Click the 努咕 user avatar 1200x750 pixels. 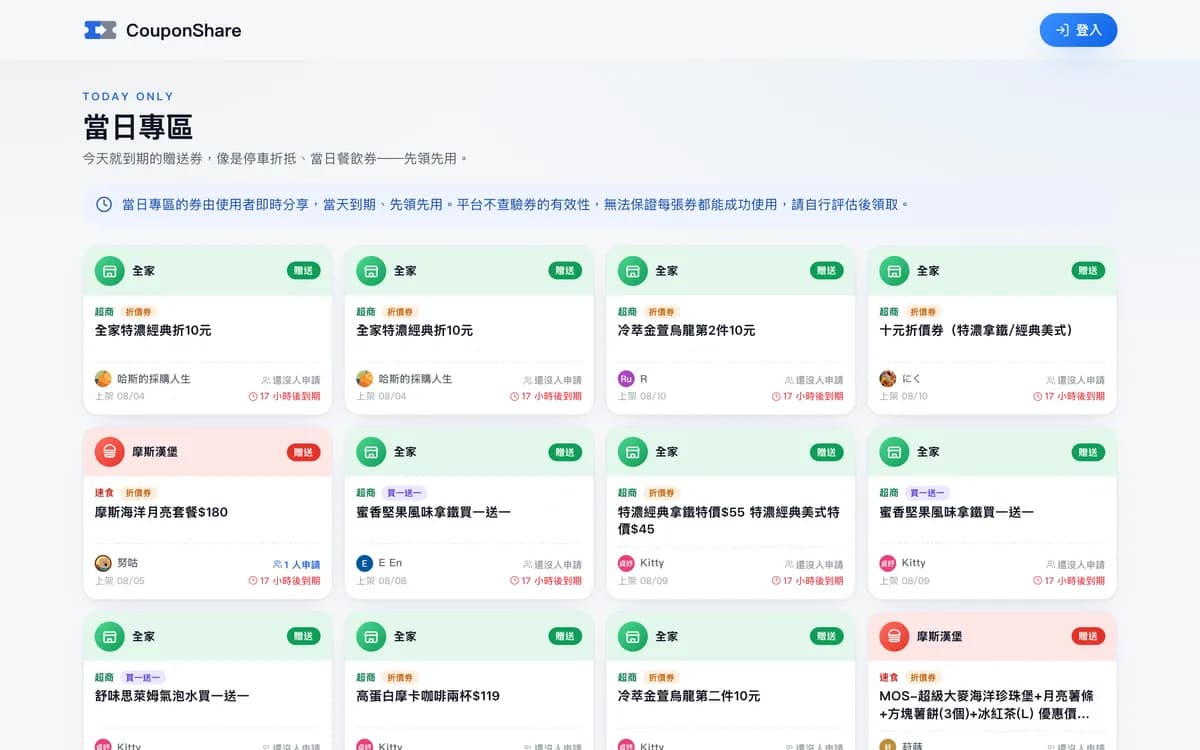coord(103,563)
